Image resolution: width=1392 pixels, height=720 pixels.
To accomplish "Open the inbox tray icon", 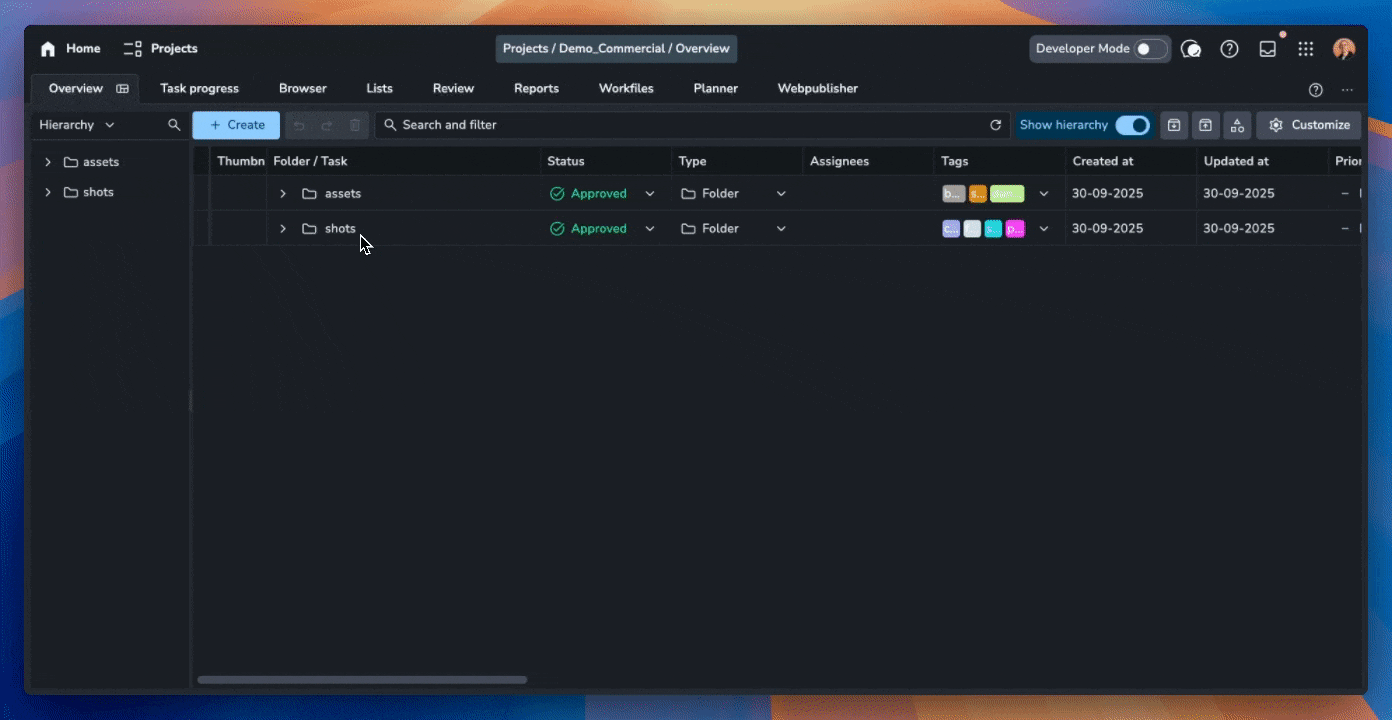I will click(x=1267, y=49).
